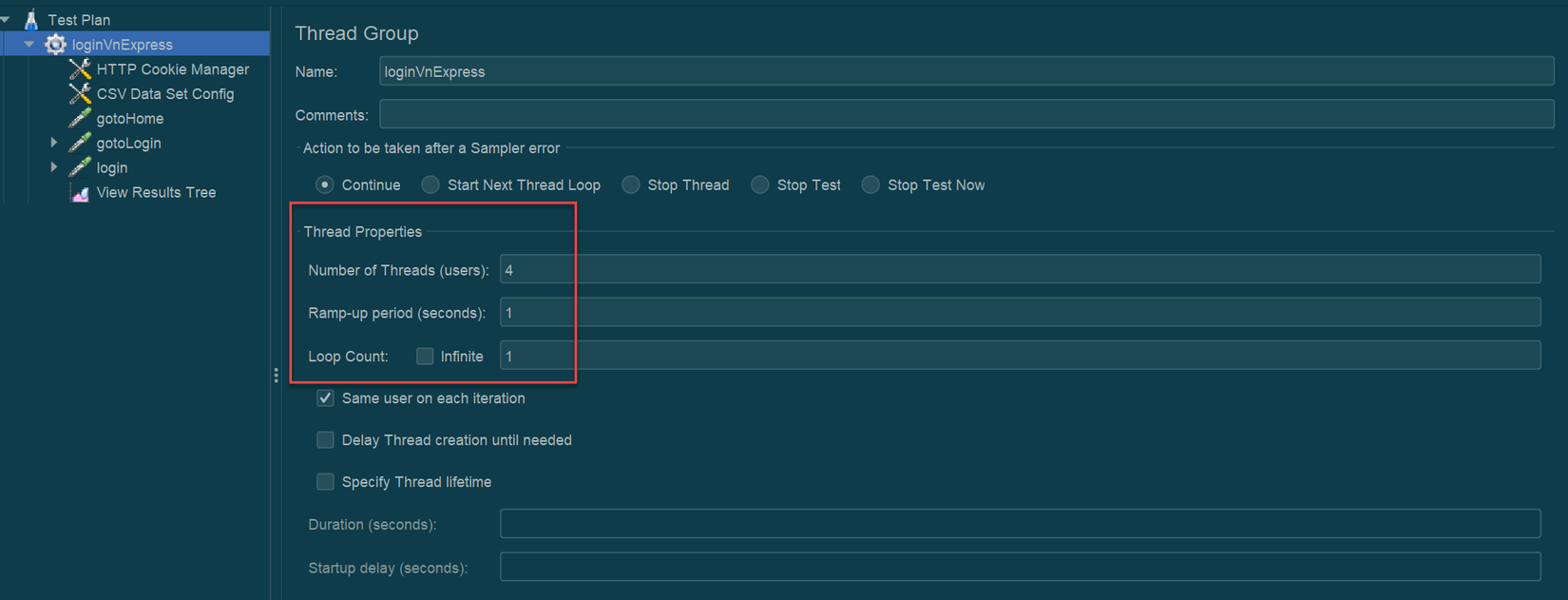Screen dimensions: 1568x600
Task: Click the loginVnExpress thread group gear icon
Action: point(56,45)
